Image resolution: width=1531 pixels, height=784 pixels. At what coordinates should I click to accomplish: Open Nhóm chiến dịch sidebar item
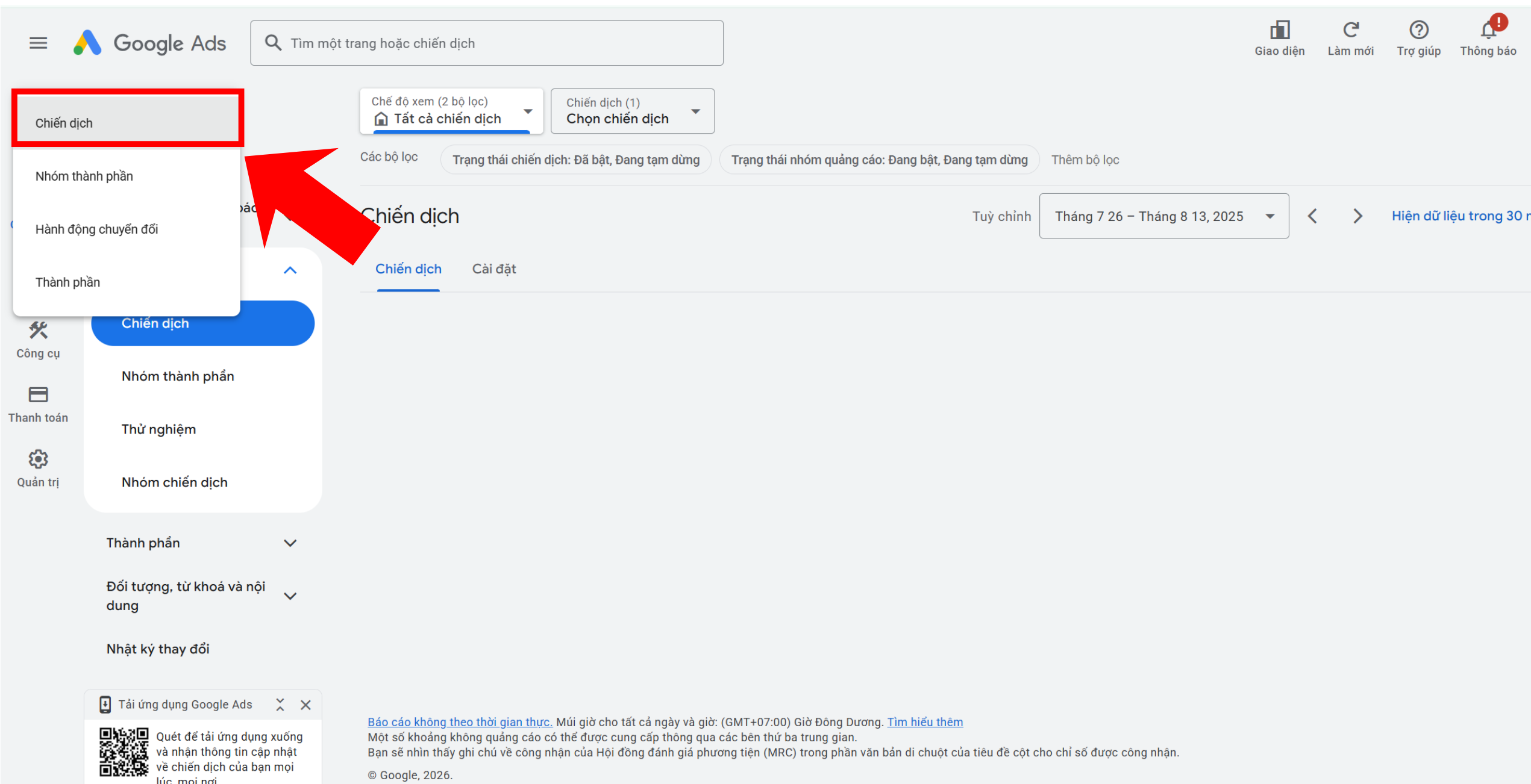(x=174, y=482)
